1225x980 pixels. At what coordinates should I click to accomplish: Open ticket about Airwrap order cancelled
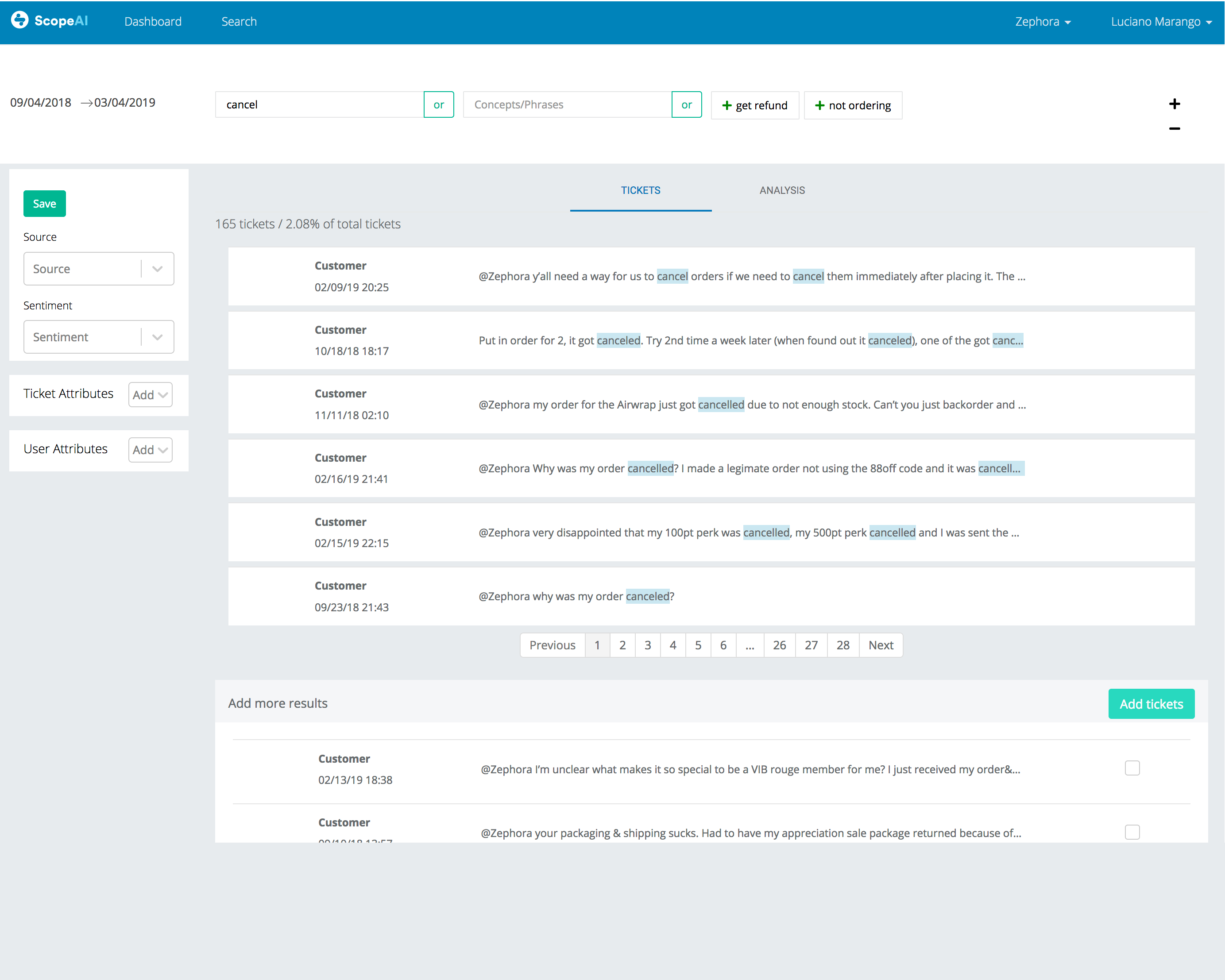point(711,405)
